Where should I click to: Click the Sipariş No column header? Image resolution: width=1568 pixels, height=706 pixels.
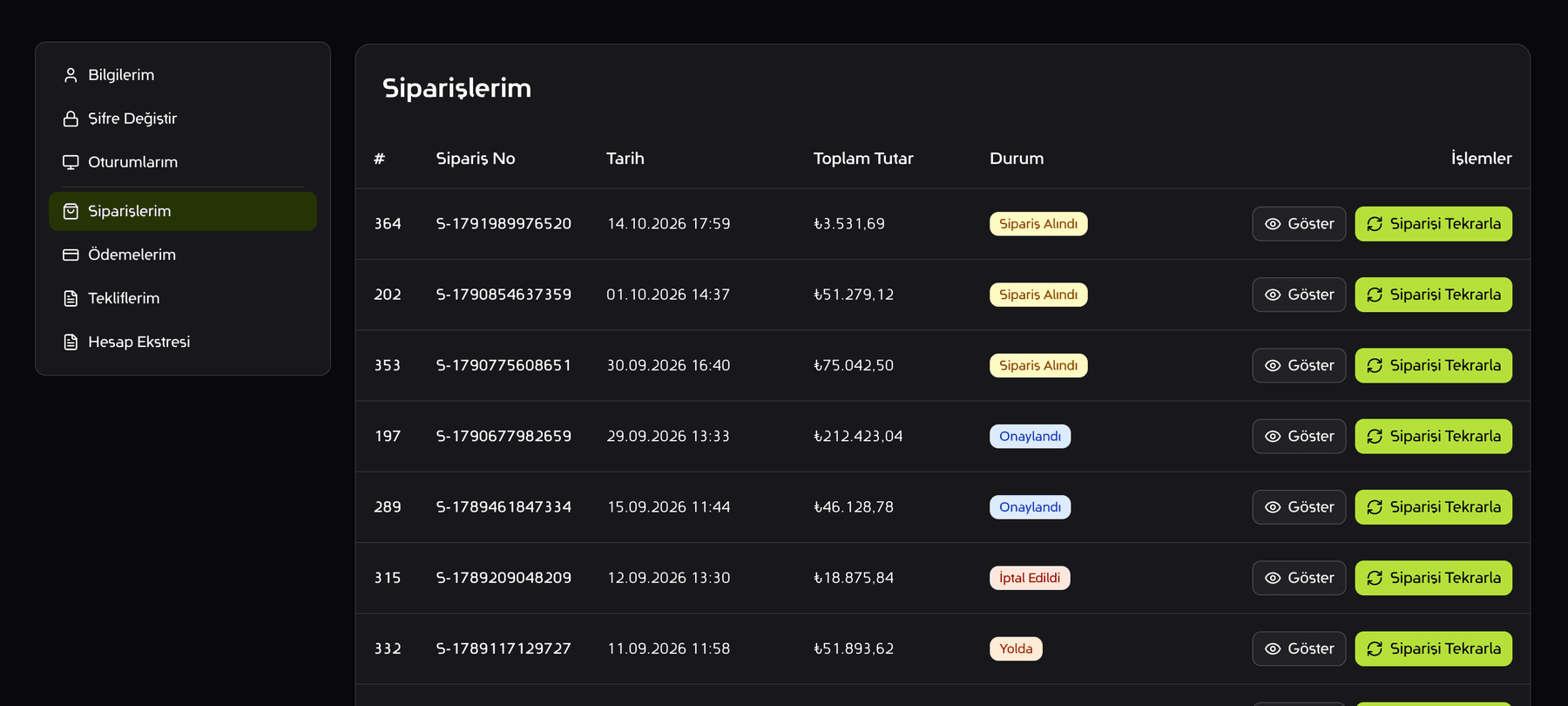[x=476, y=159]
